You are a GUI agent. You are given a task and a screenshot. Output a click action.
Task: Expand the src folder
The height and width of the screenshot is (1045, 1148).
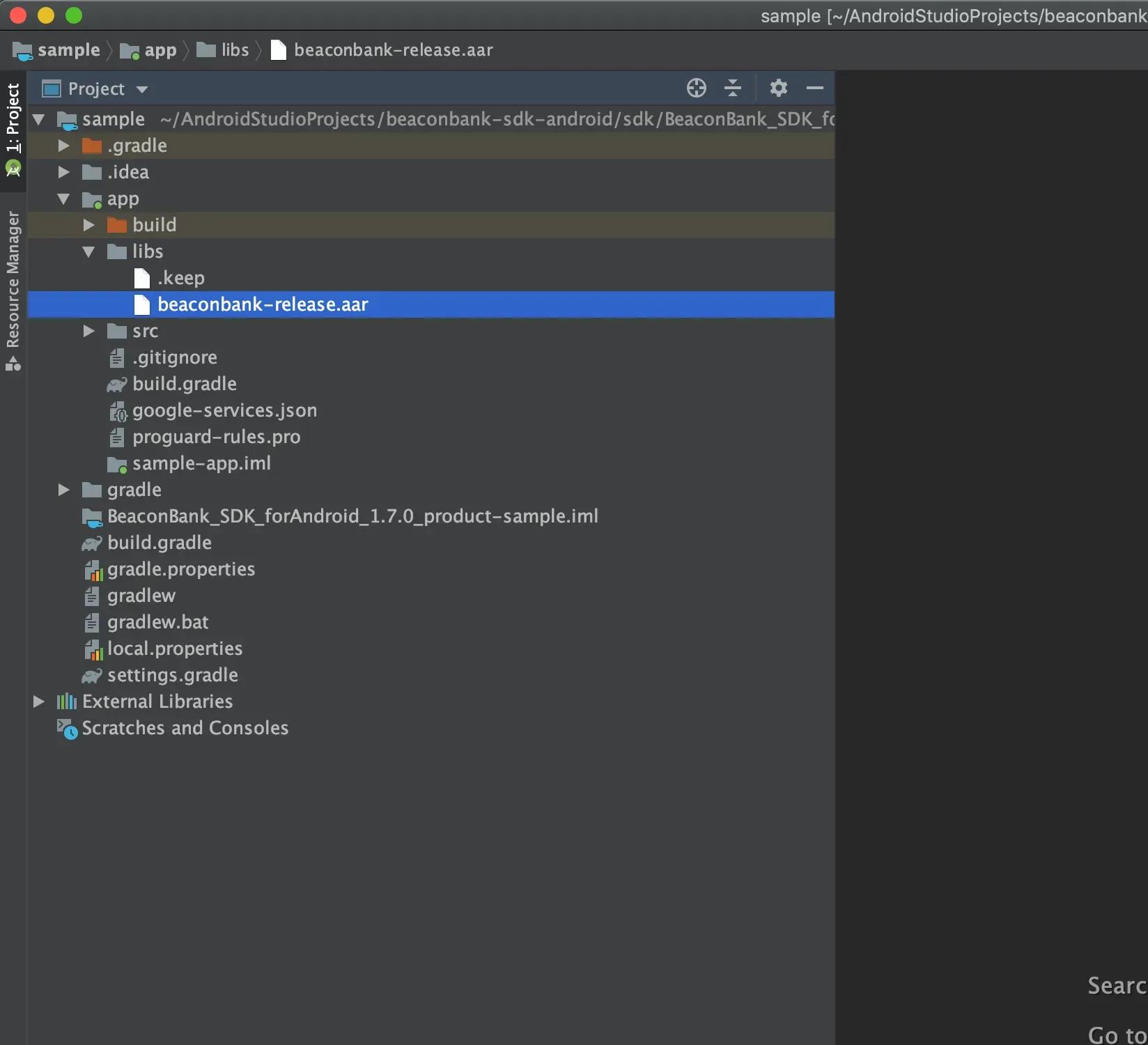[88, 331]
